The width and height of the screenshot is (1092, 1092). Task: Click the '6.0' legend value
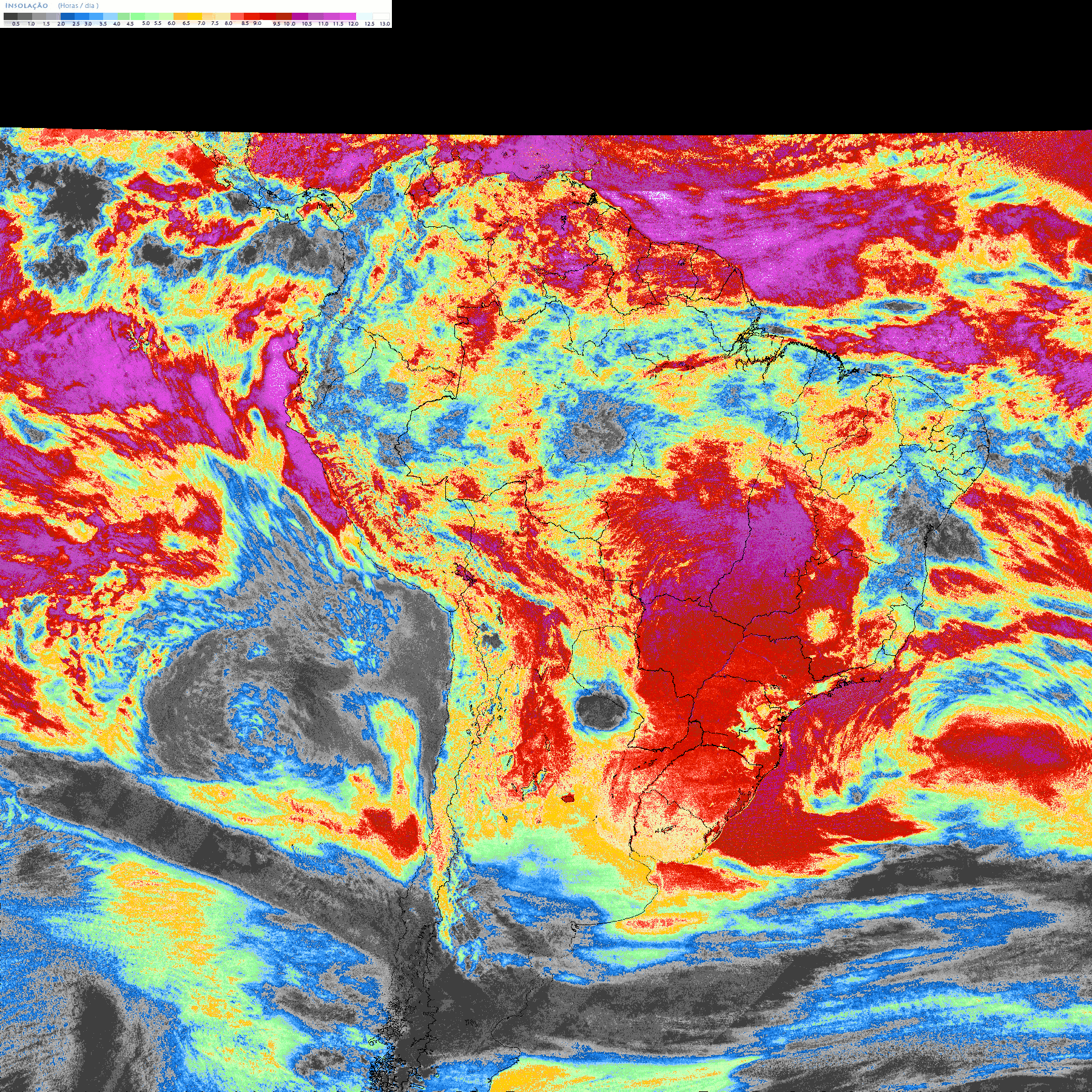pos(172,23)
